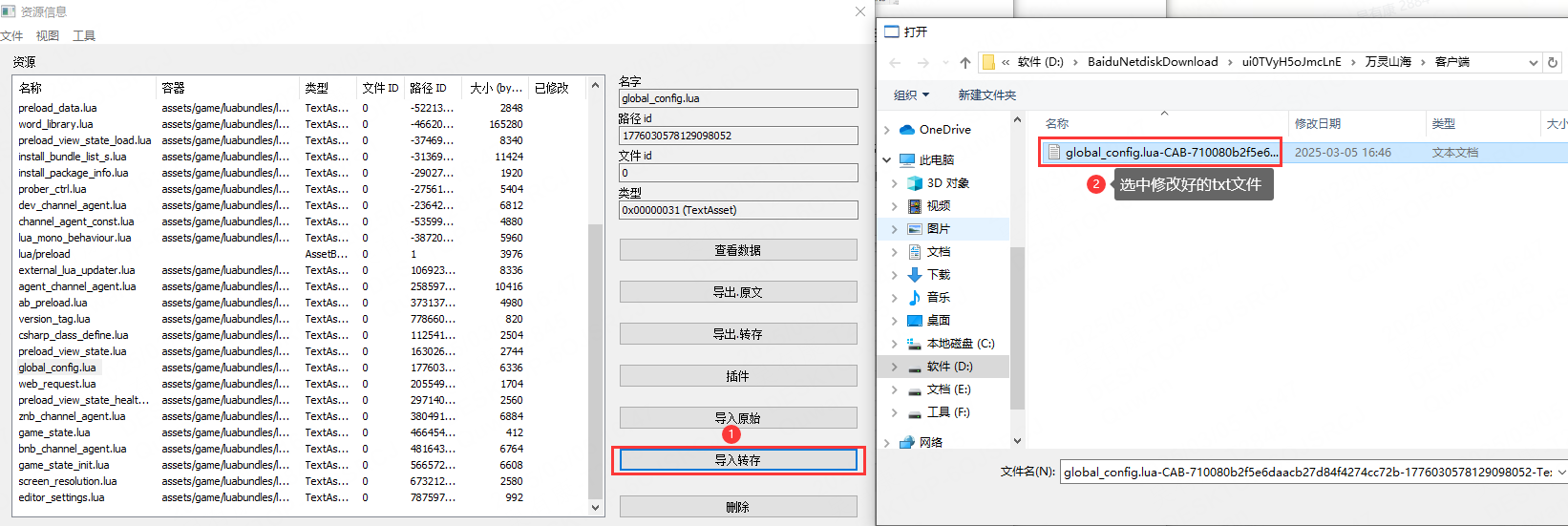Click the 文件名(N) input field
The image size is (1568, 526).
tap(1307, 473)
